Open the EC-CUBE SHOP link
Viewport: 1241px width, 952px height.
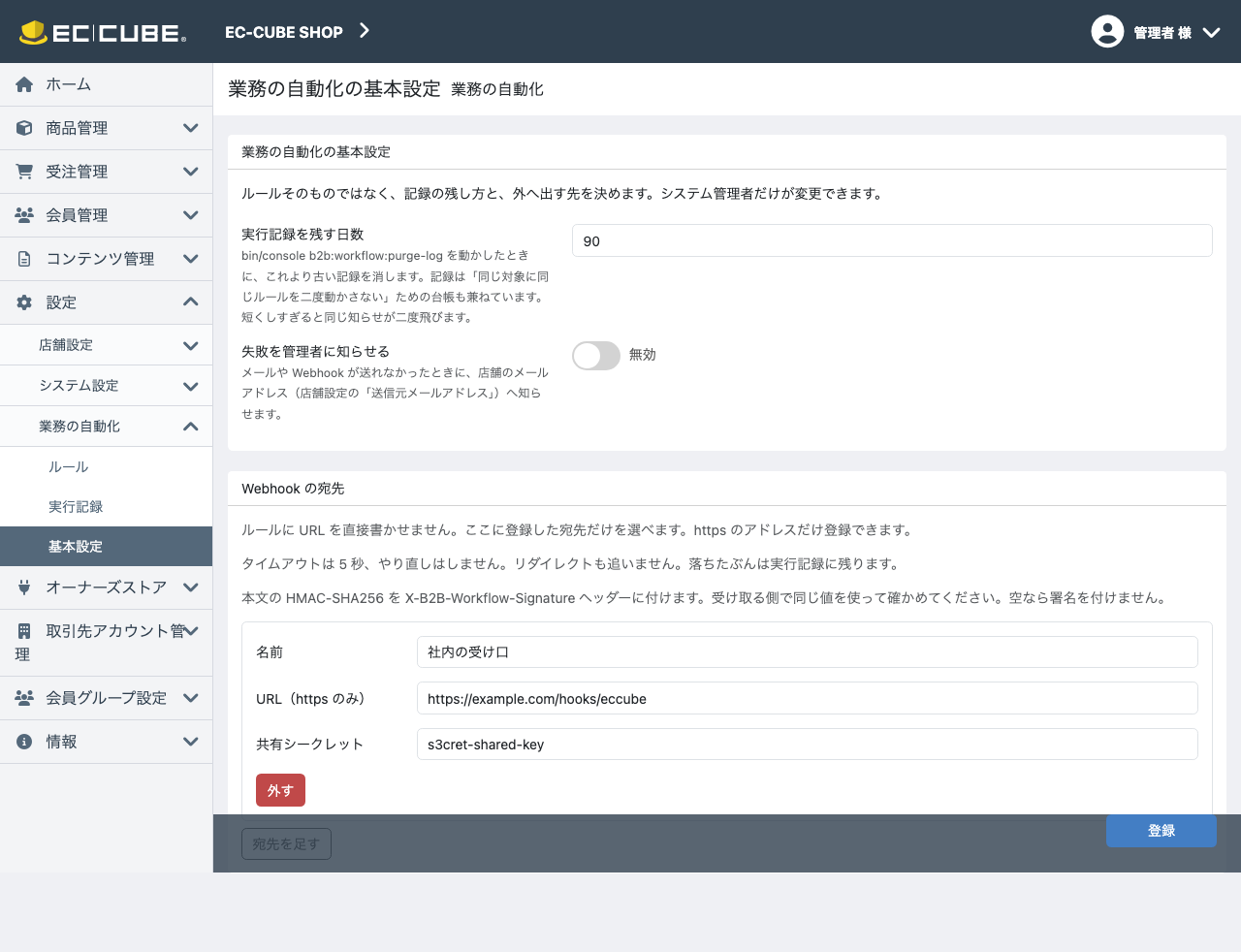click(284, 32)
